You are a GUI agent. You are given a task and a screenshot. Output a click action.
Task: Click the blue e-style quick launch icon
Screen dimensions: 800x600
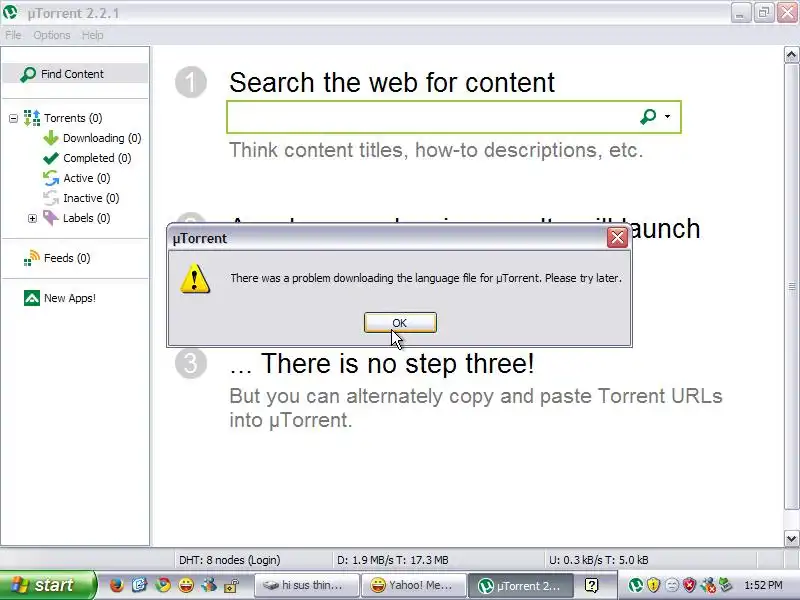(x=139, y=585)
